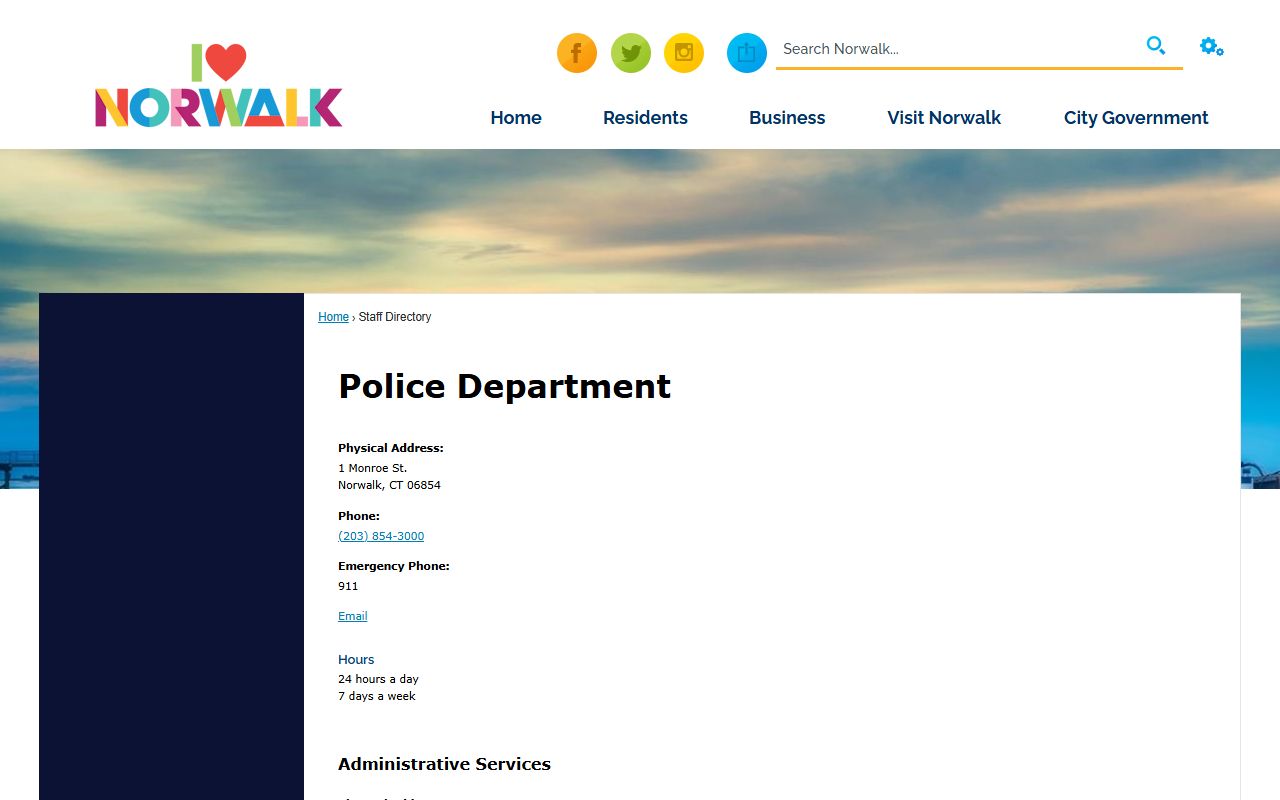Open the Home menu item
The height and width of the screenshot is (800, 1280).
516,118
